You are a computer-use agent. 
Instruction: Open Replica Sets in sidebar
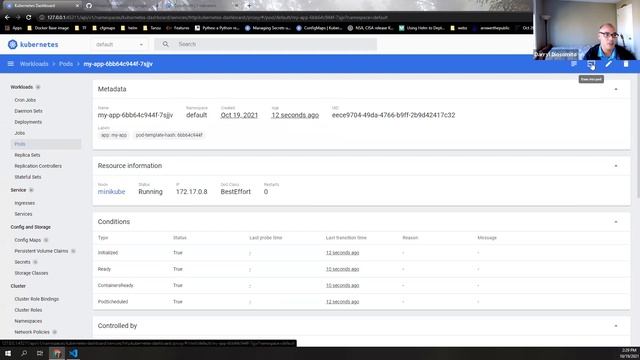[27, 155]
